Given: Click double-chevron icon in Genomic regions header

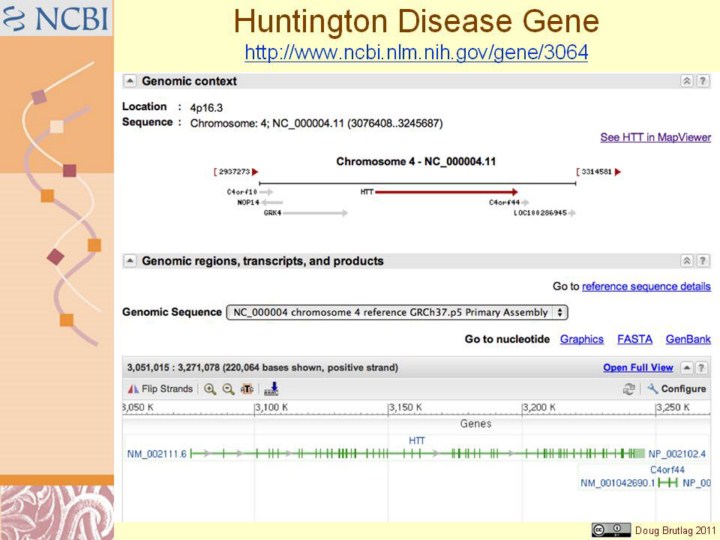Looking at the screenshot, I should [686, 261].
